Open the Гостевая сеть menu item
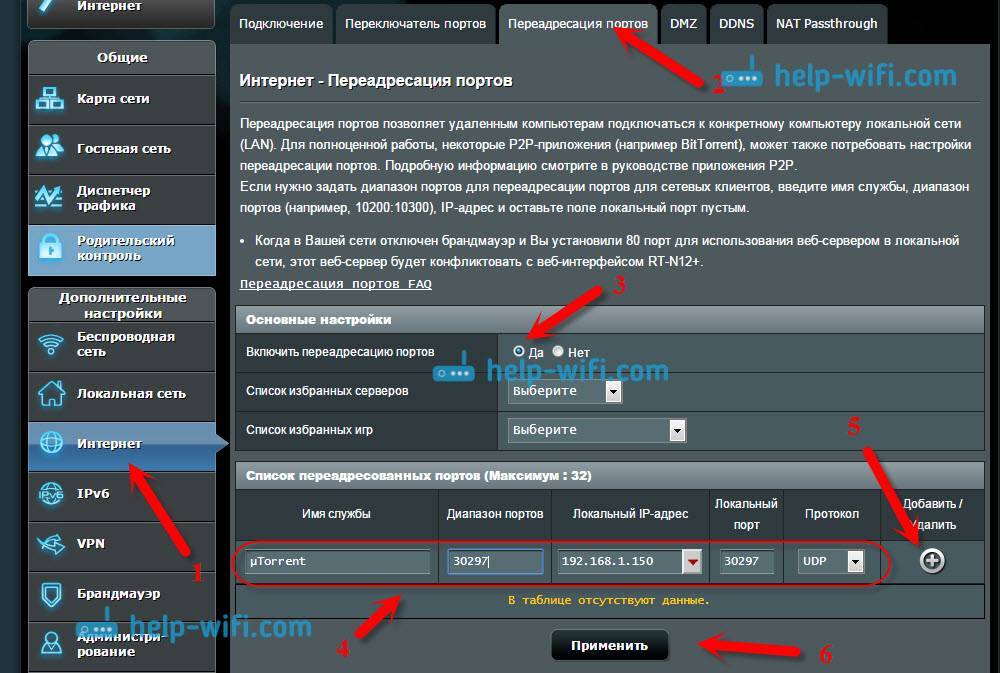The width and height of the screenshot is (1000, 673). click(x=122, y=149)
